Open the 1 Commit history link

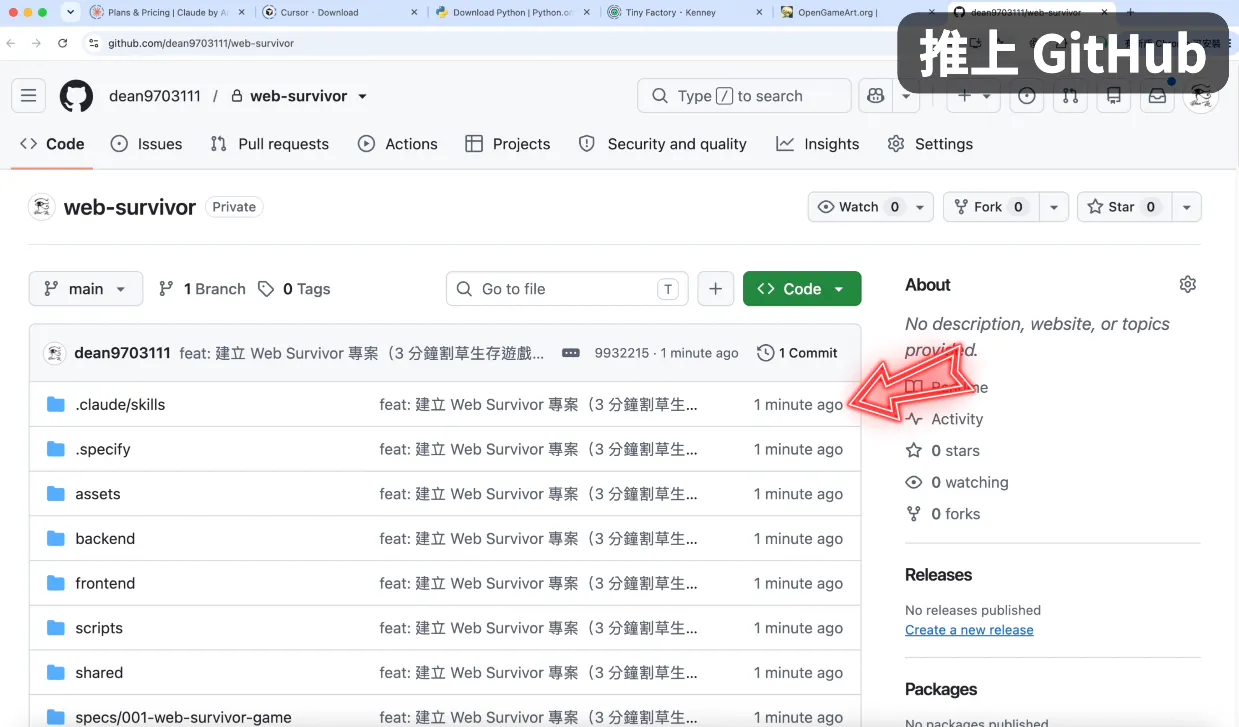[x=797, y=353]
